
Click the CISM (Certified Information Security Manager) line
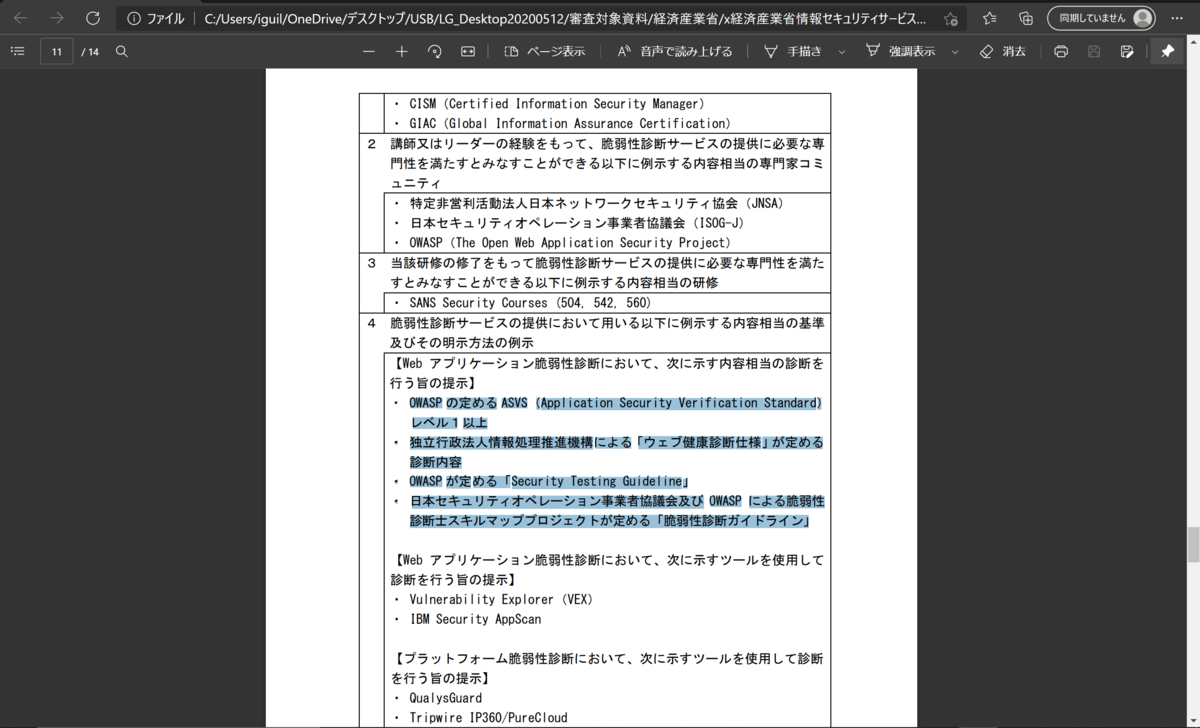coord(557,104)
